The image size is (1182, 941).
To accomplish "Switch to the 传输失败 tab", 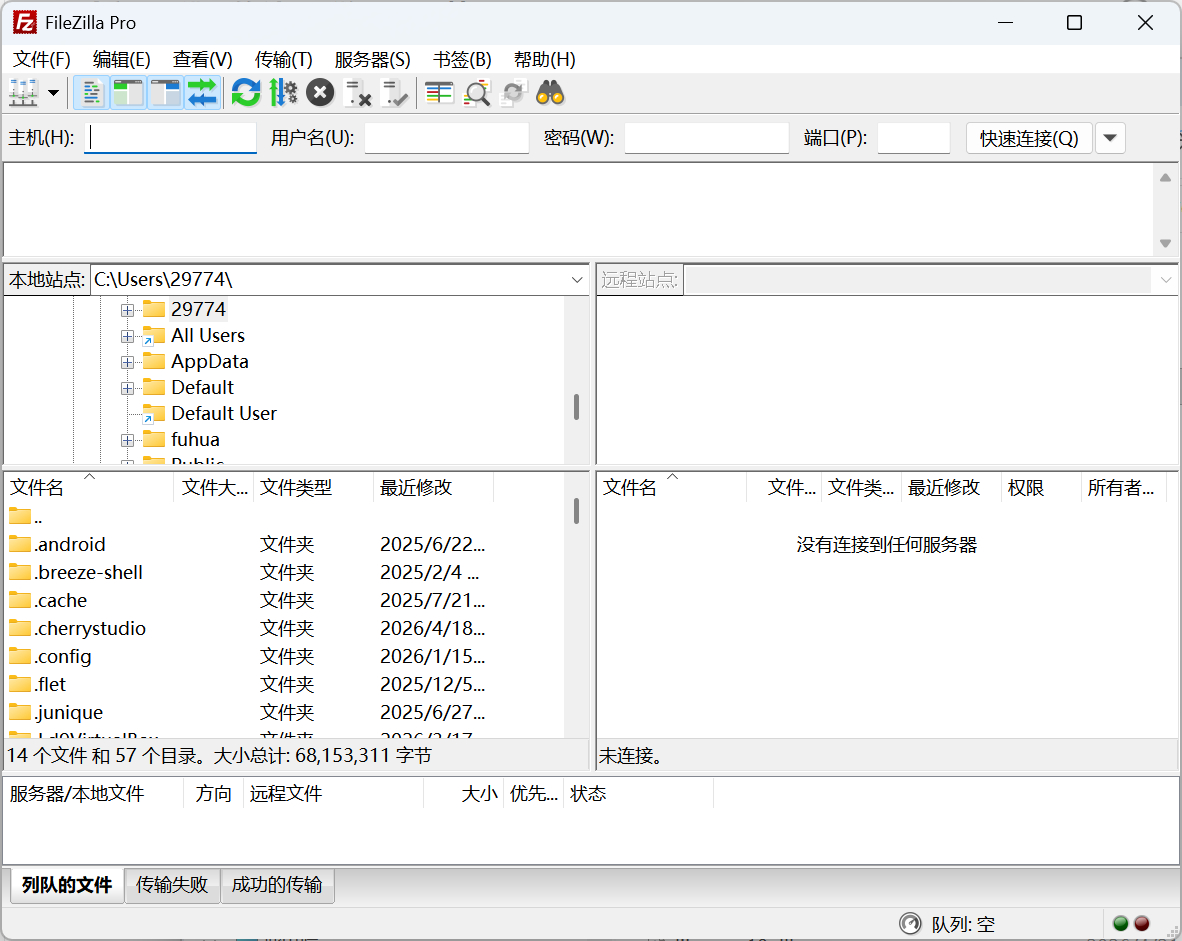I will tap(172, 884).
